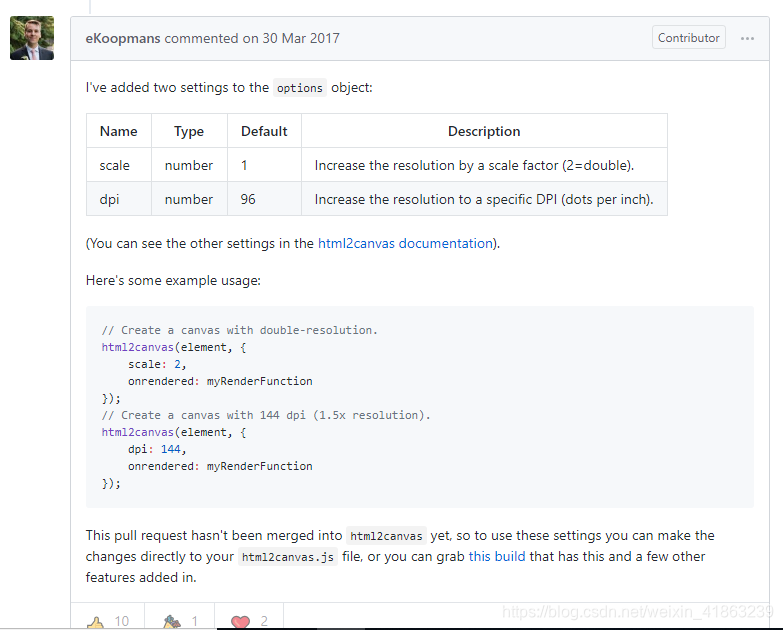Click the scale factor description text
The width and height of the screenshot is (783, 630).
click(x=474, y=165)
